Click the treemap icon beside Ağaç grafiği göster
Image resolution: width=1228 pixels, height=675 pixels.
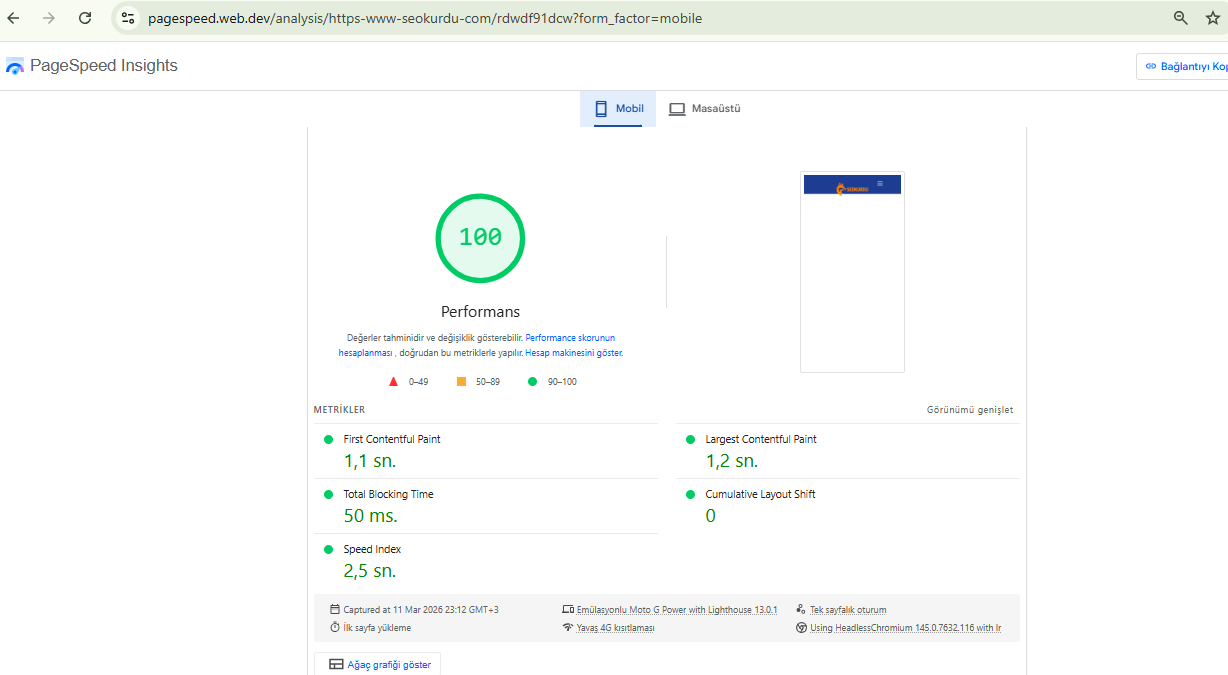(336, 664)
